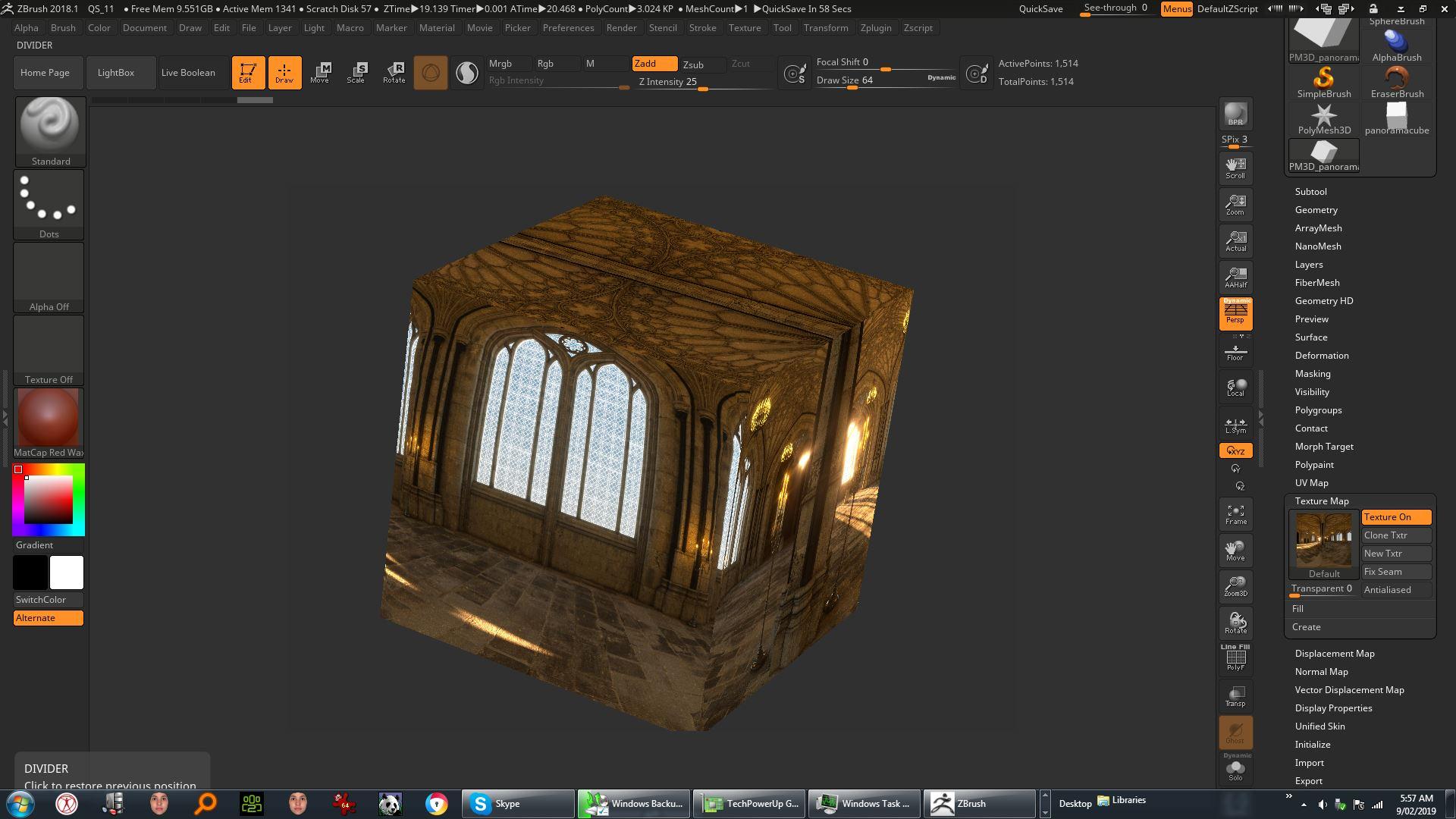
Task: Open the Zplugin menu
Action: tap(875, 28)
